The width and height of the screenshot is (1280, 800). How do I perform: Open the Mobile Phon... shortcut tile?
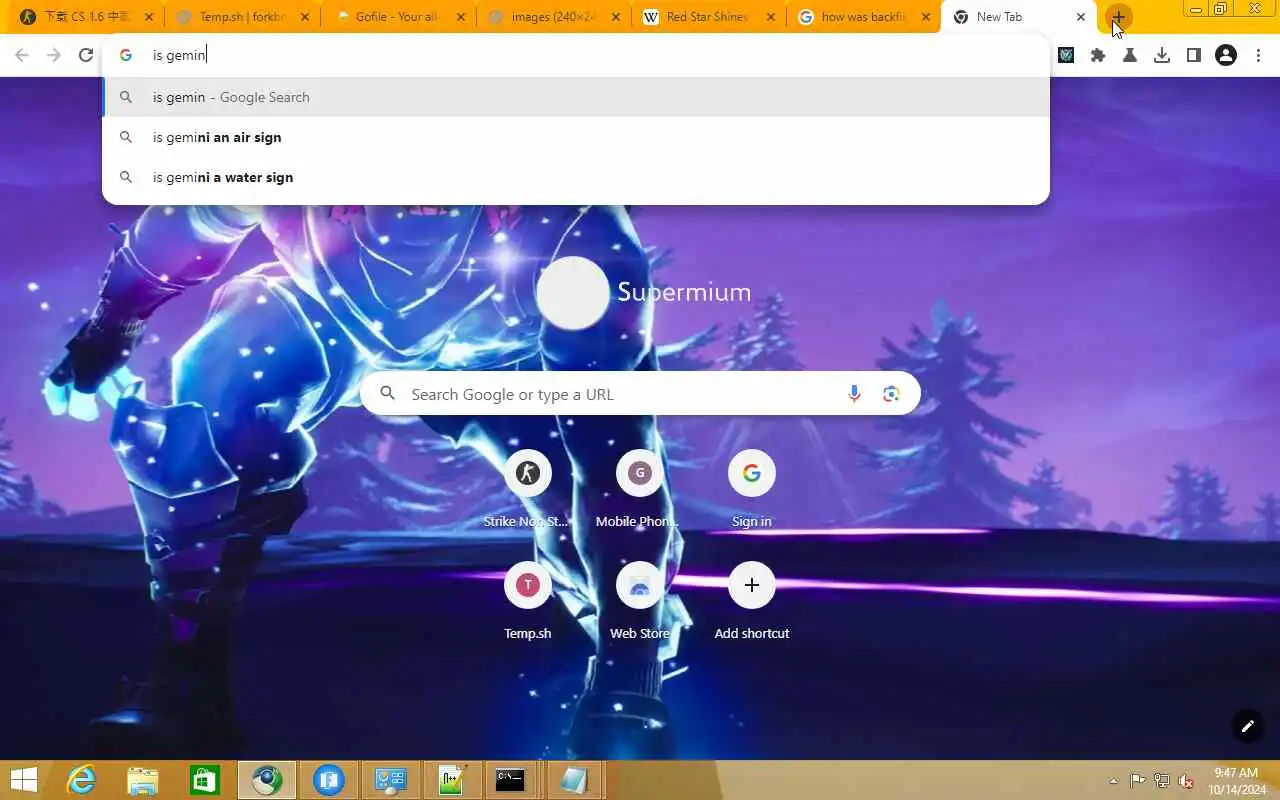coord(639,489)
